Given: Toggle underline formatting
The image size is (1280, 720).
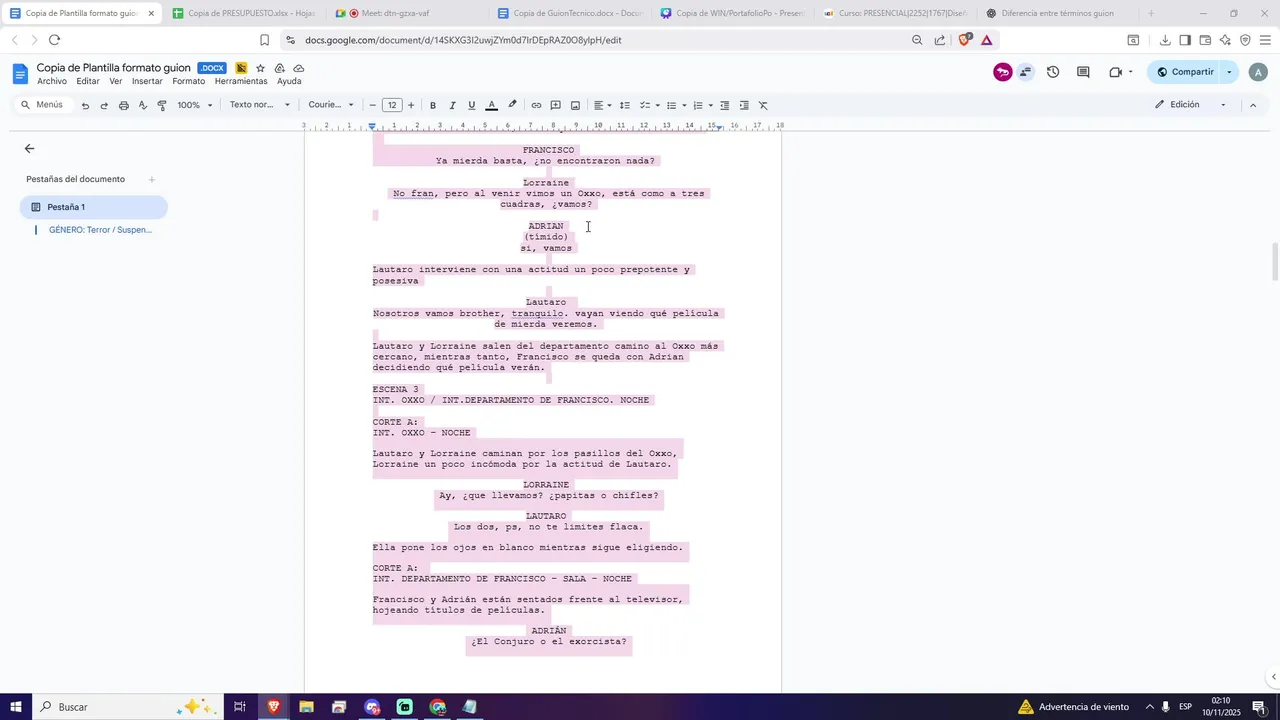Looking at the screenshot, I should click(x=472, y=105).
